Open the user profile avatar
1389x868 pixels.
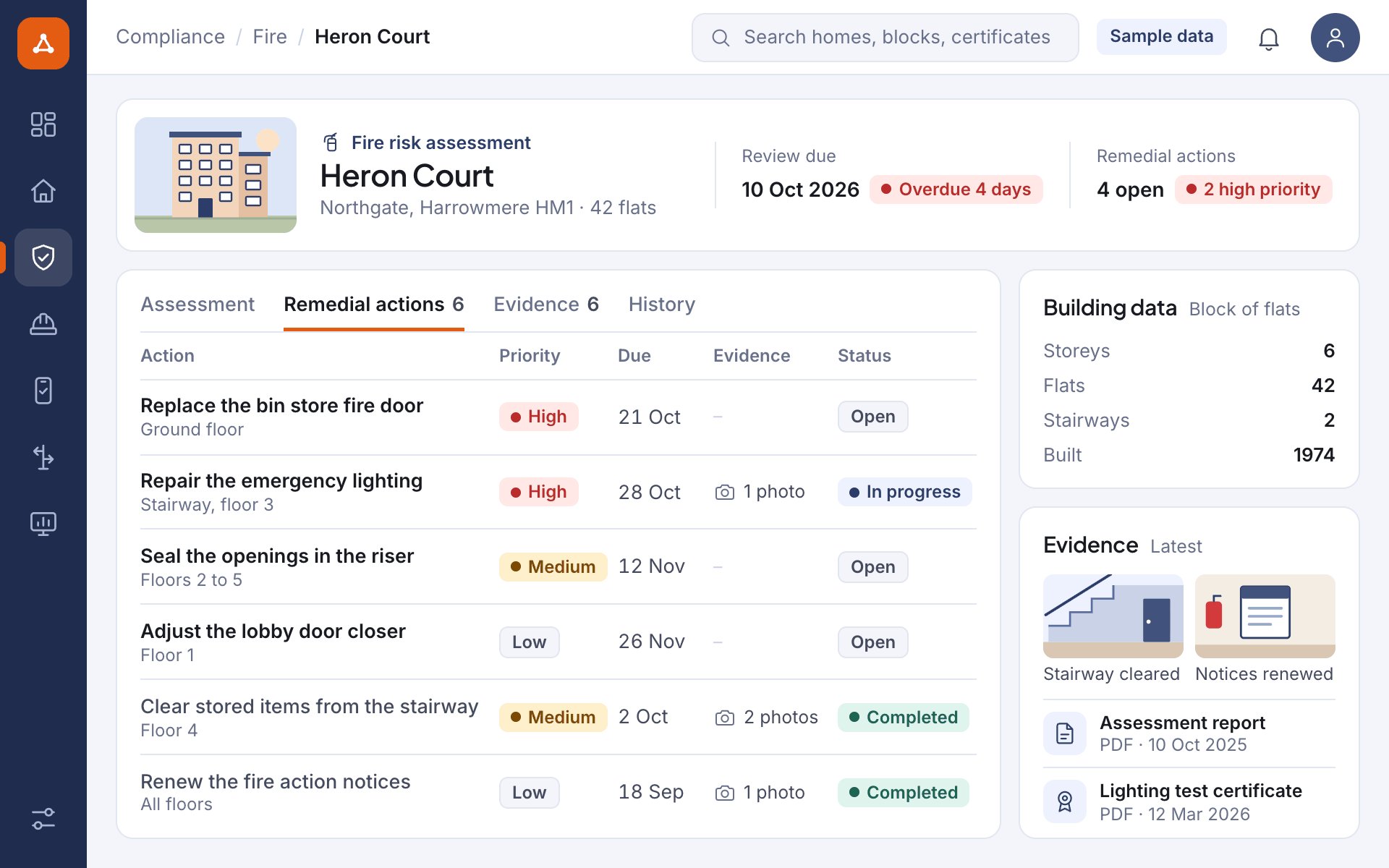pyautogui.click(x=1335, y=38)
